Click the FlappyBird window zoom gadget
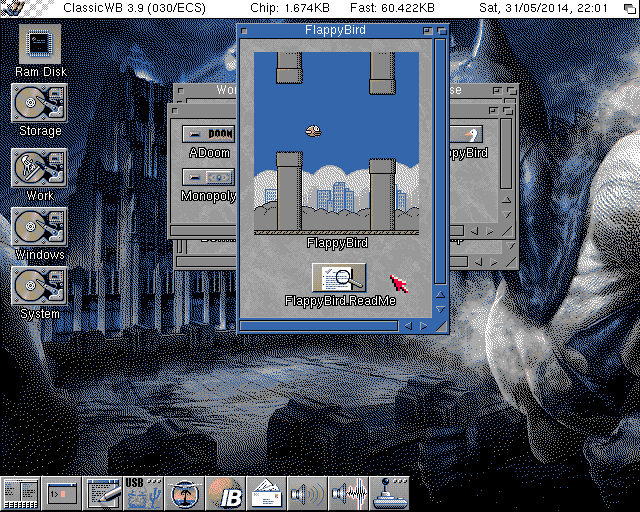The image size is (640, 512). (427, 31)
